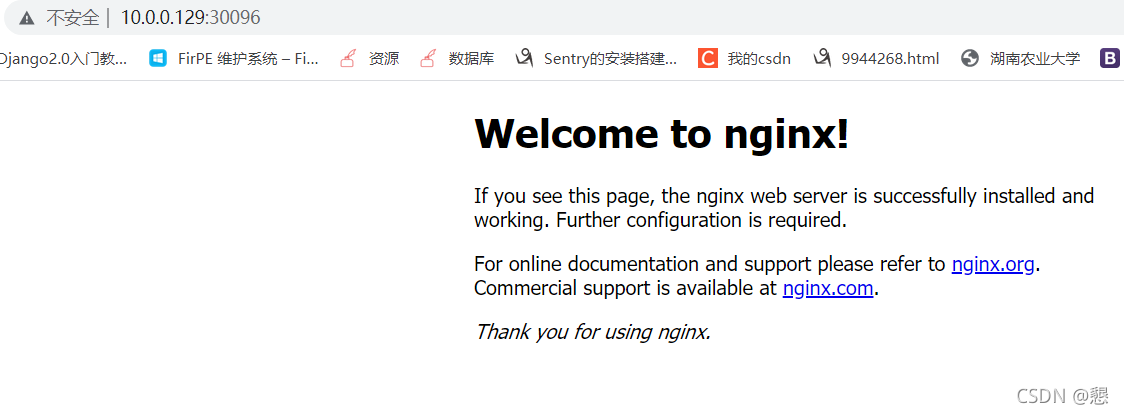
Task: Follow the nginx.com commercial support link
Action: pyautogui.click(x=828, y=289)
